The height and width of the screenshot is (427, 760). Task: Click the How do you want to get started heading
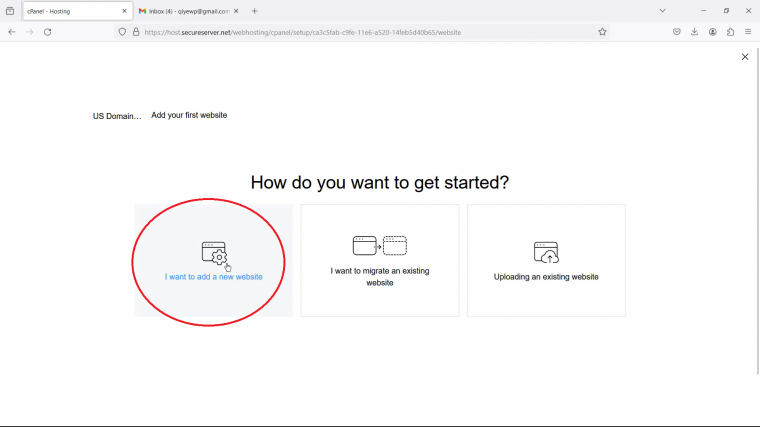[380, 183]
